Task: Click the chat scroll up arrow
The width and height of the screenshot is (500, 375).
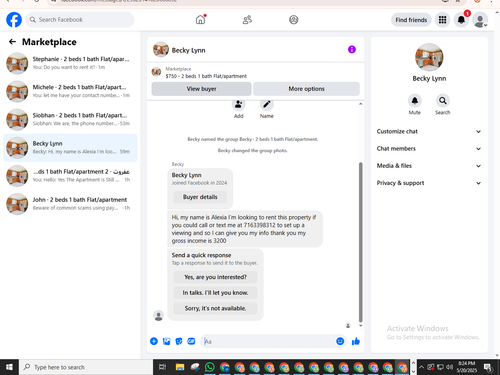Action: 360,104
